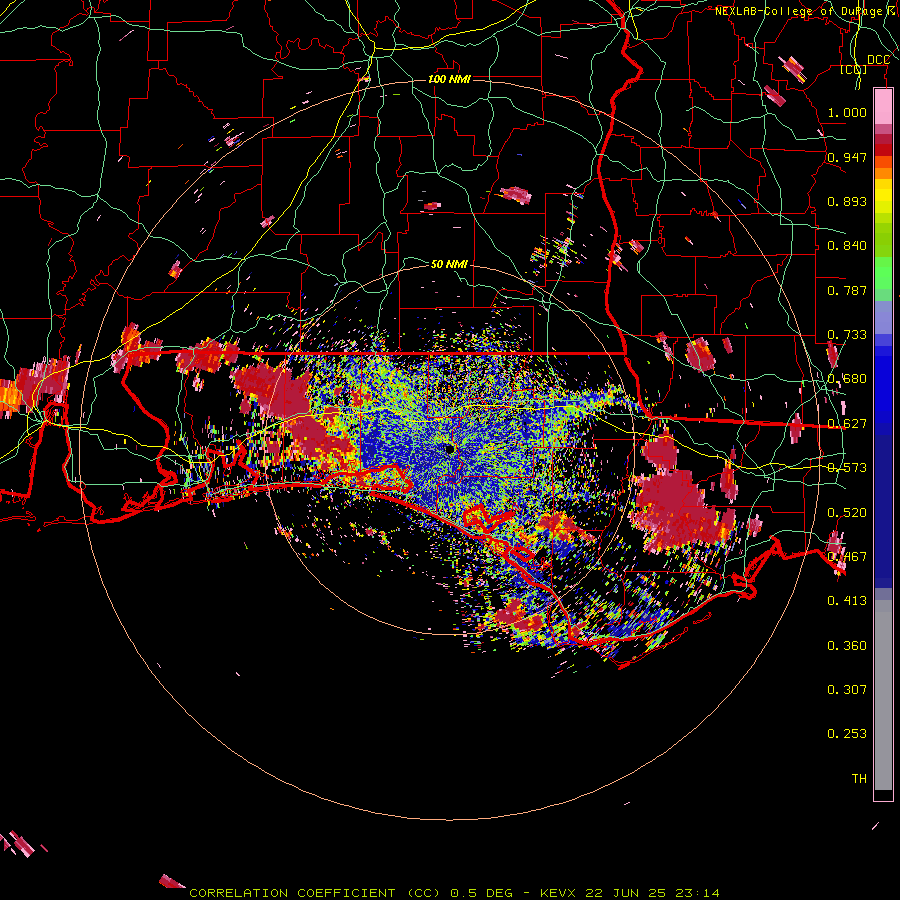This screenshot has width=900, height=900.
Task: Click the 0.307 legend value
Action: point(847,689)
